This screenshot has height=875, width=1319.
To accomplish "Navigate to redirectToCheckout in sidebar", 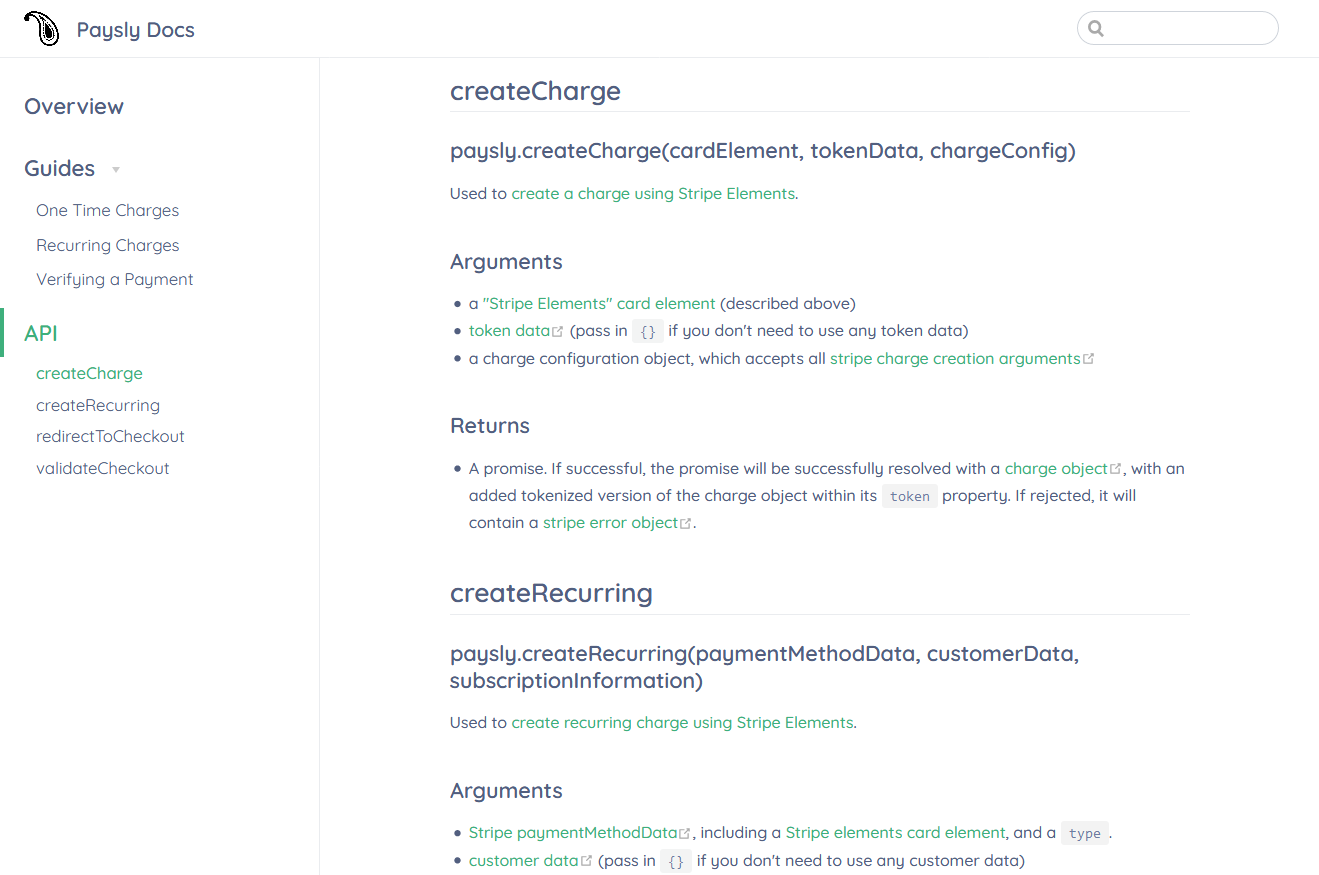I will (x=110, y=436).
